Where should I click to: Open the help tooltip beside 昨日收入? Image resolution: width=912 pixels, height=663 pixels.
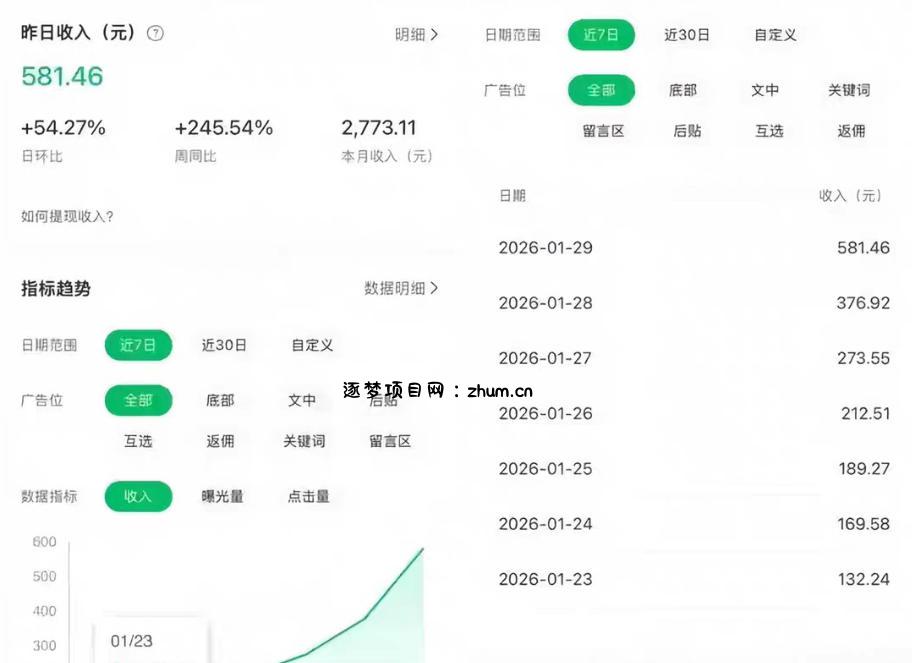click(x=155, y=33)
